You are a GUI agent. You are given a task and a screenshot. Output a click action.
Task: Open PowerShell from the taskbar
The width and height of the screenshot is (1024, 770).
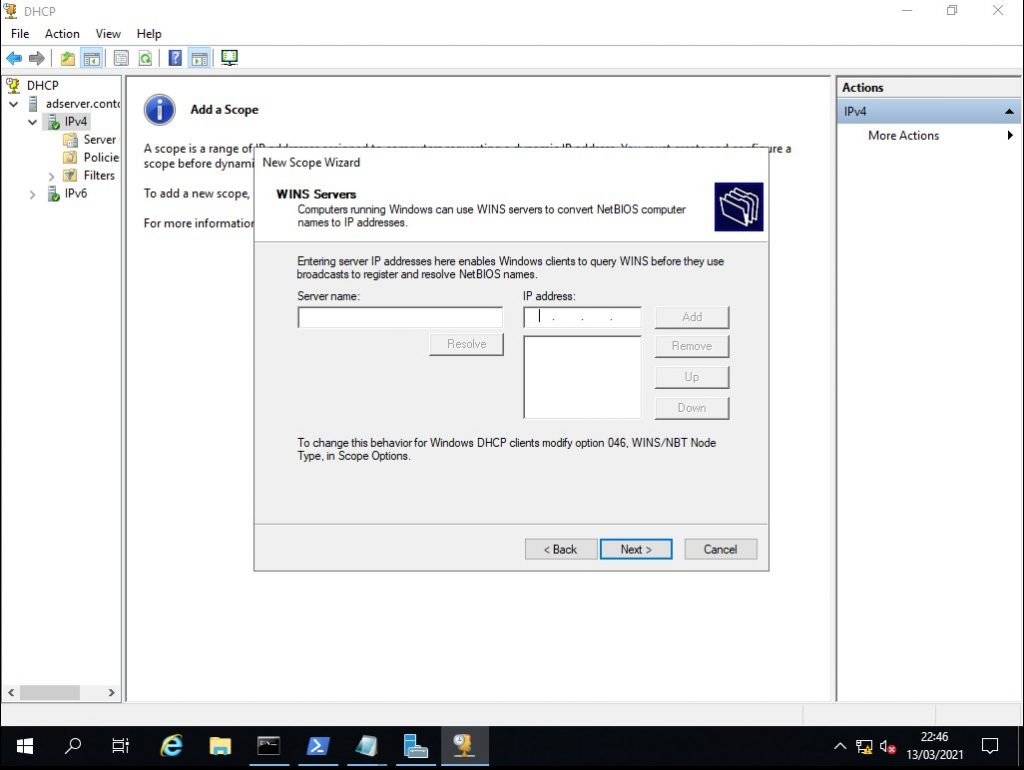click(317, 746)
